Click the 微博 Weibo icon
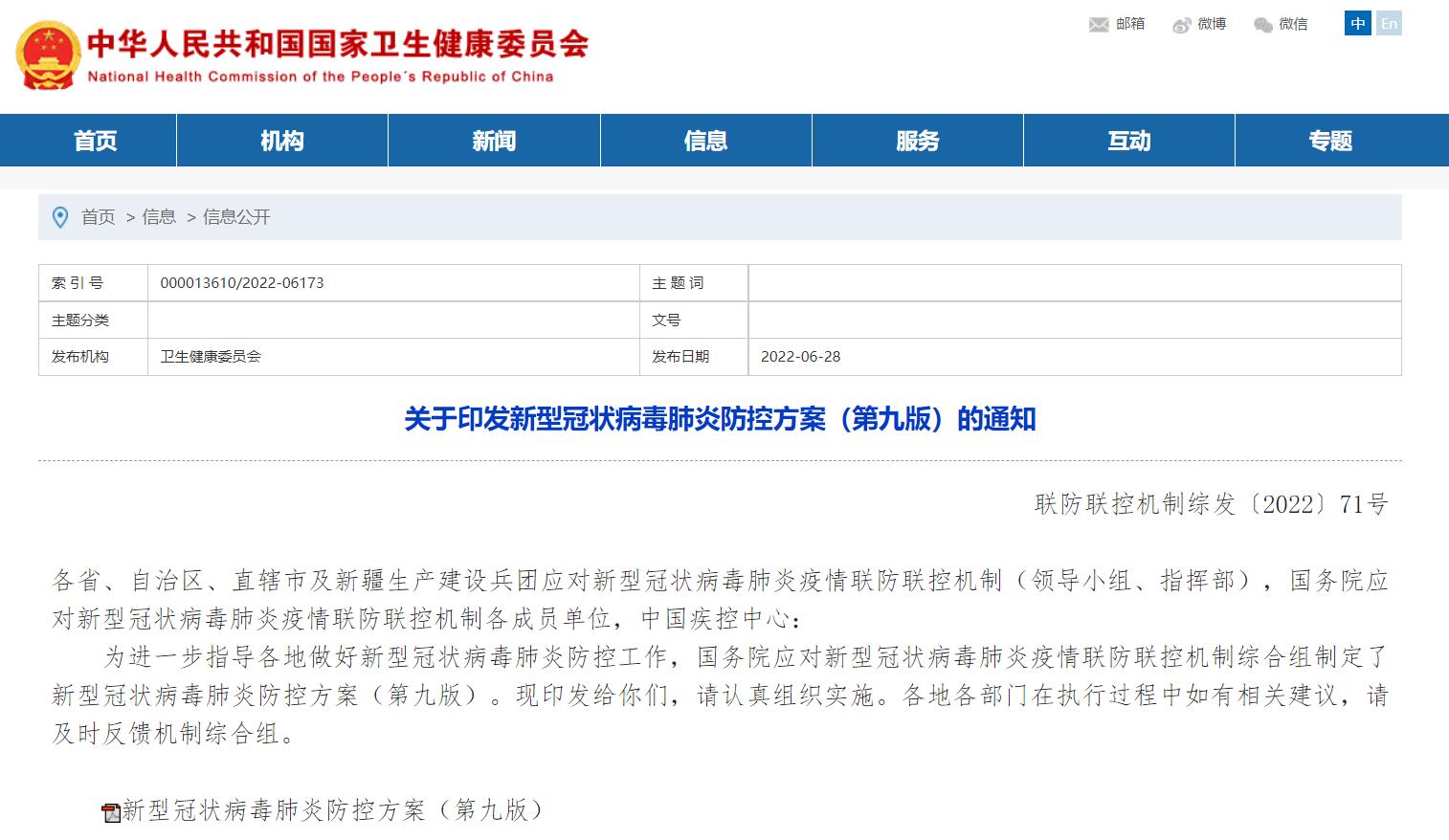The width and height of the screenshot is (1449, 840). click(1182, 25)
